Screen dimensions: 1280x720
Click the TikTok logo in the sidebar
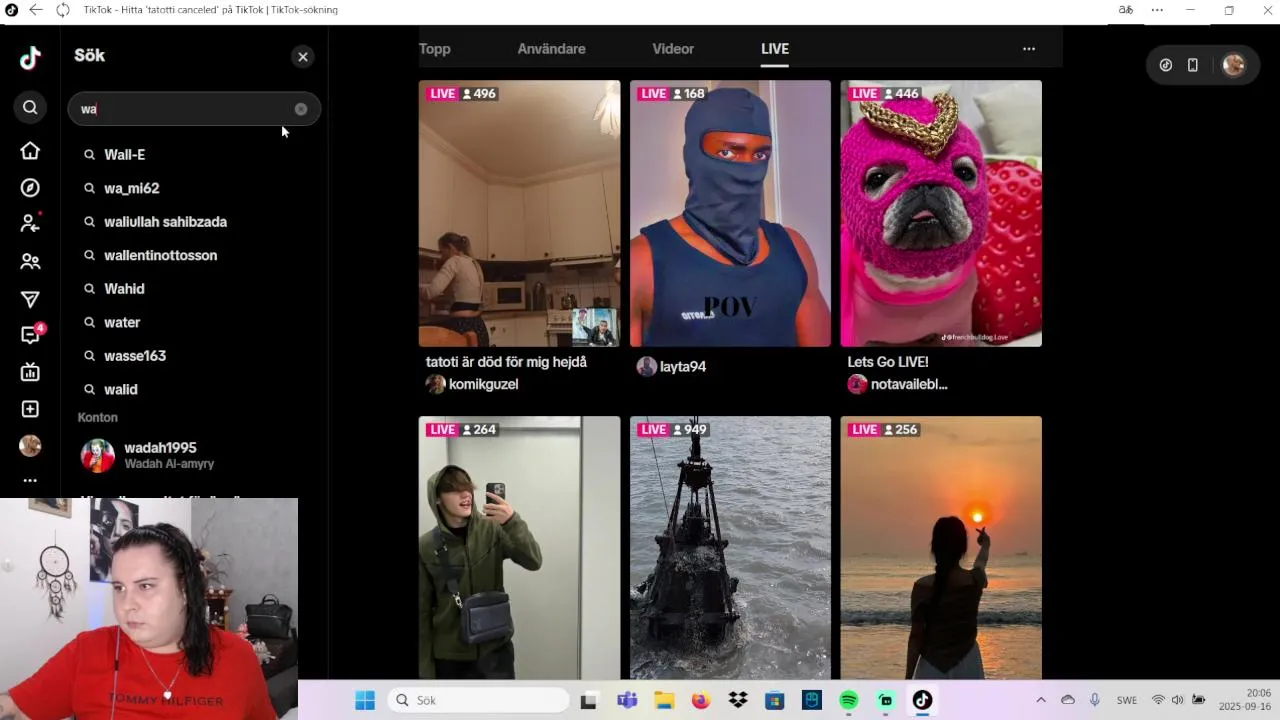[30, 58]
